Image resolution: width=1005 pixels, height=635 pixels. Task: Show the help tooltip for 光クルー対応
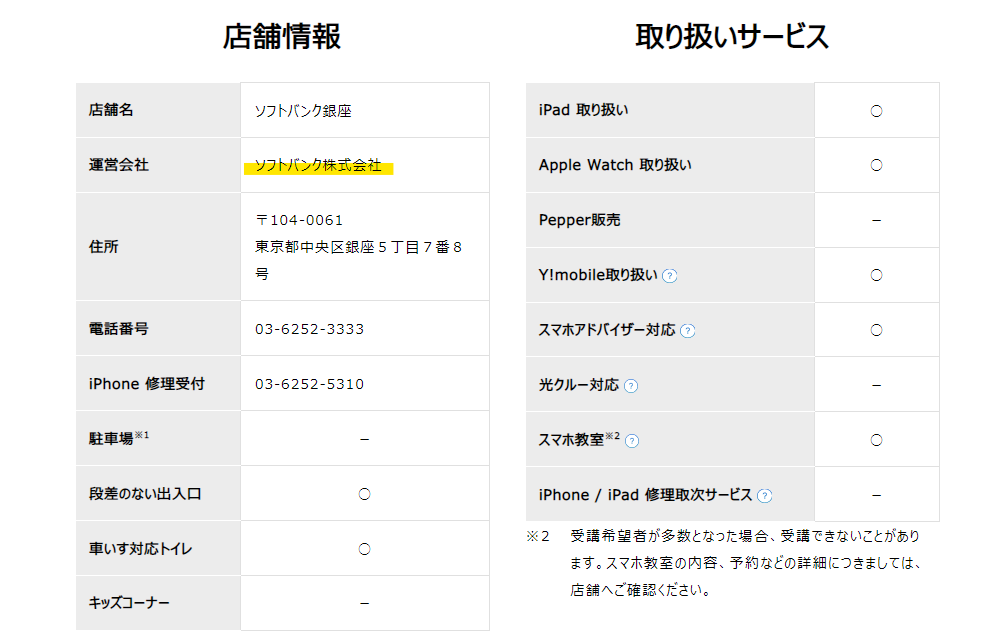tap(631, 386)
